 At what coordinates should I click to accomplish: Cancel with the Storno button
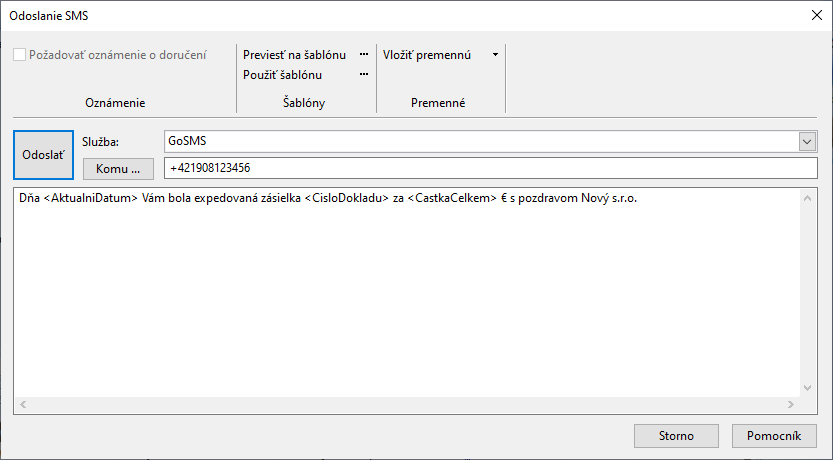pyautogui.click(x=676, y=436)
